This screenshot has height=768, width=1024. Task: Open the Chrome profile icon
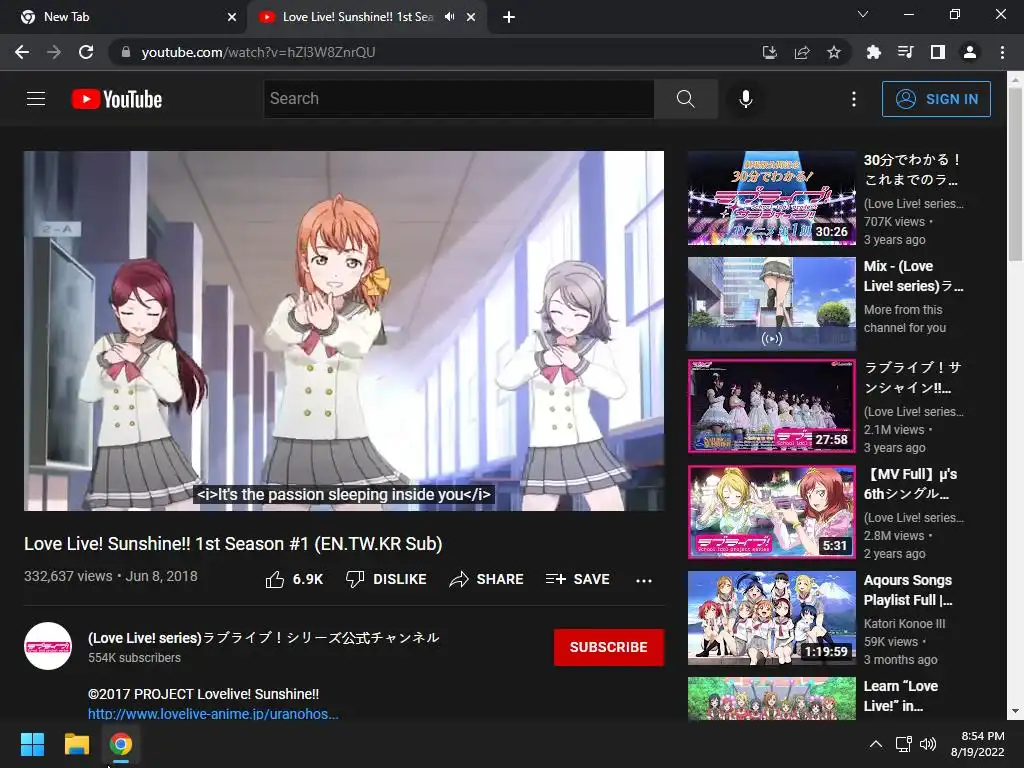tap(970, 52)
